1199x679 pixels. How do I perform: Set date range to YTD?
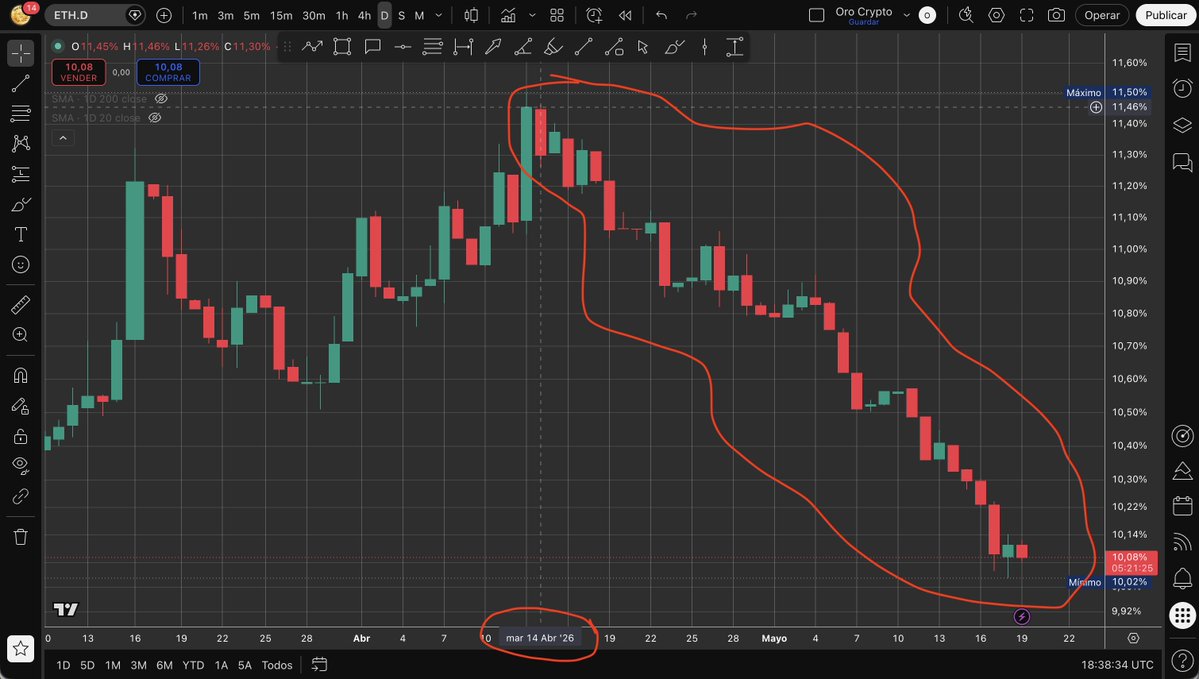coord(193,665)
